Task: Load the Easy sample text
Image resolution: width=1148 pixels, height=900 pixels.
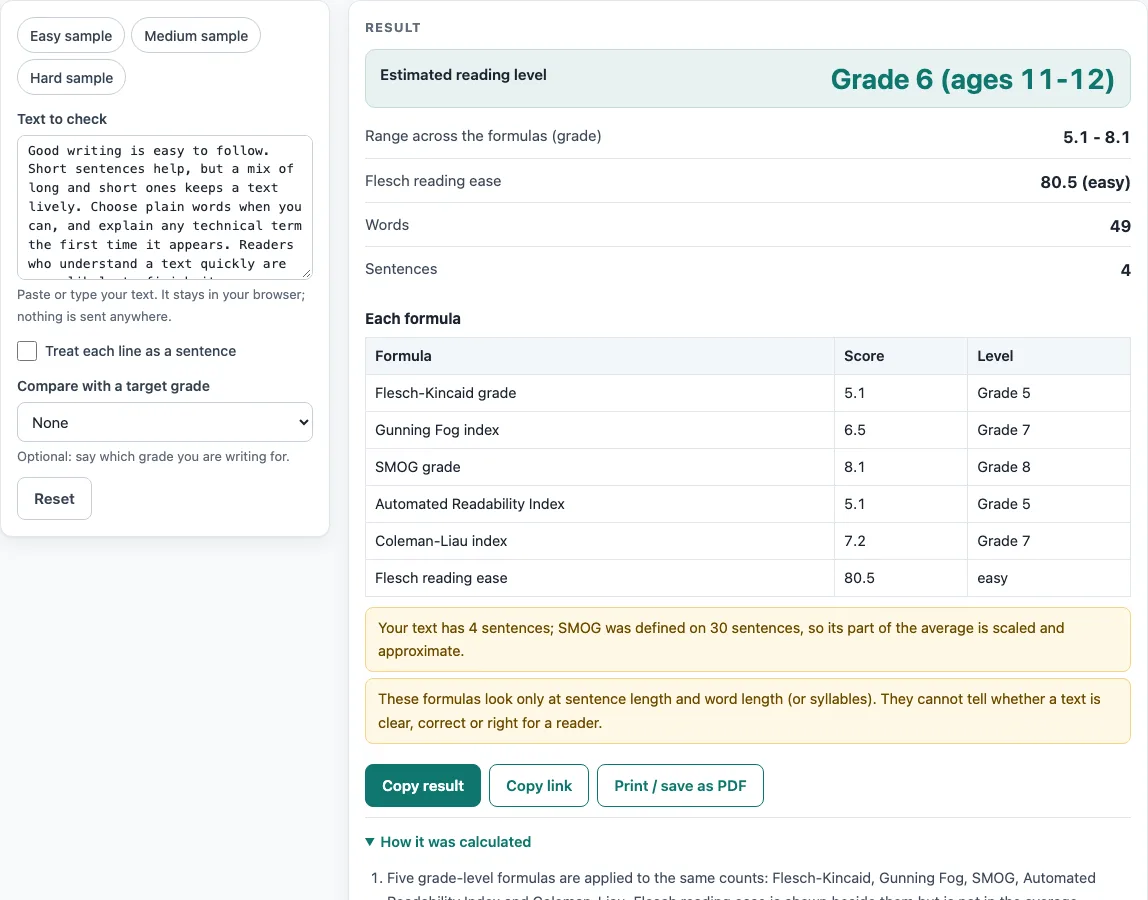Action: click(x=71, y=36)
